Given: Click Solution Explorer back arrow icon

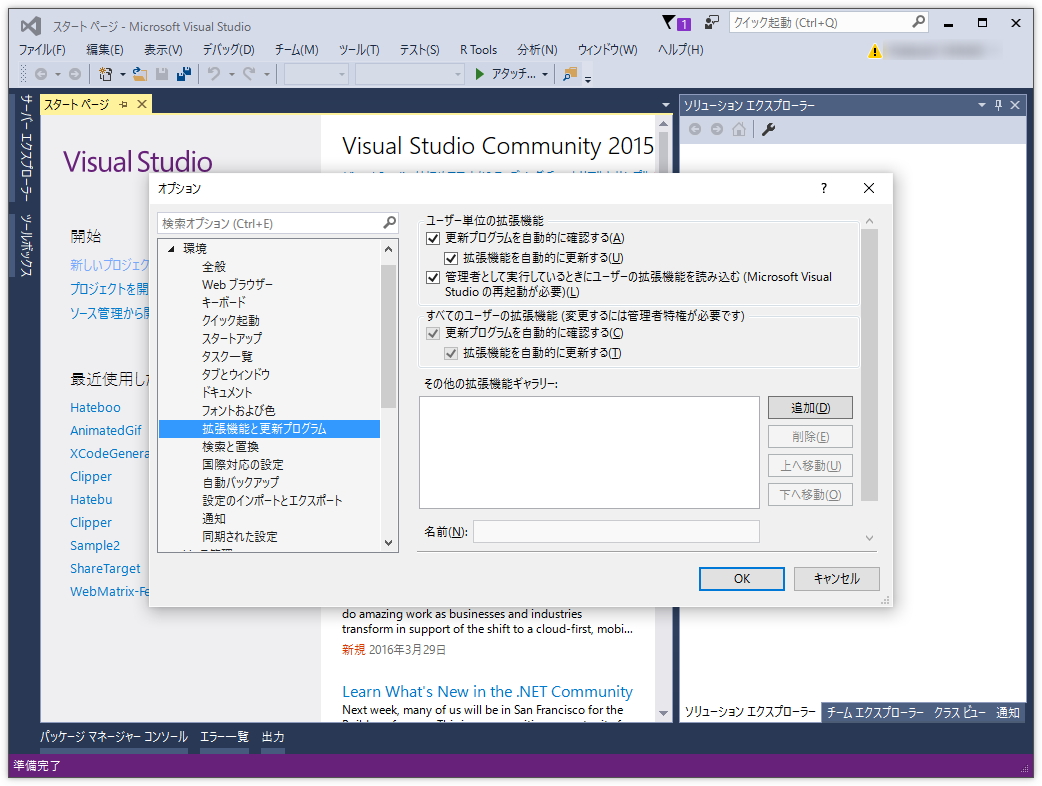Looking at the screenshot, I should pyautogui.click(x=695, y=129).
